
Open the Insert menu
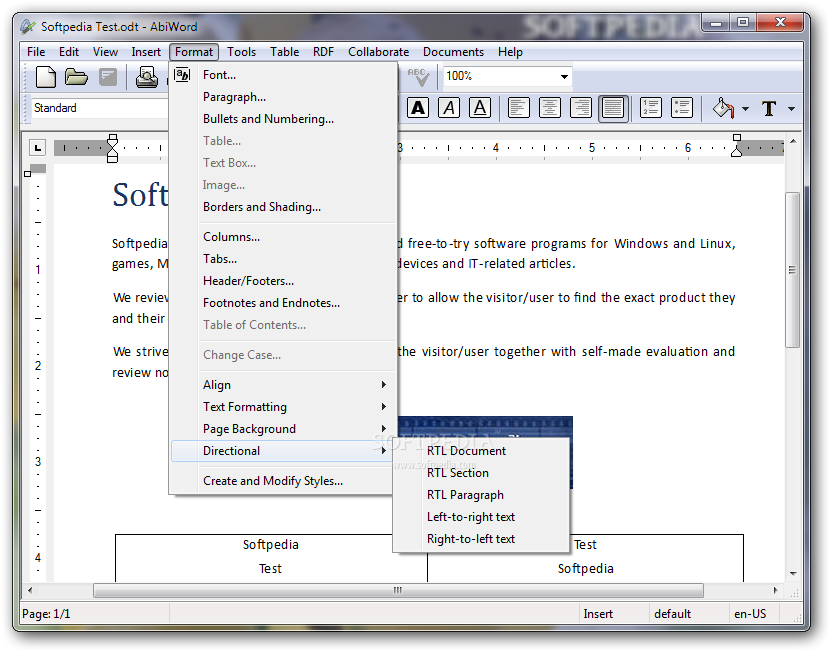click(146, 52)
